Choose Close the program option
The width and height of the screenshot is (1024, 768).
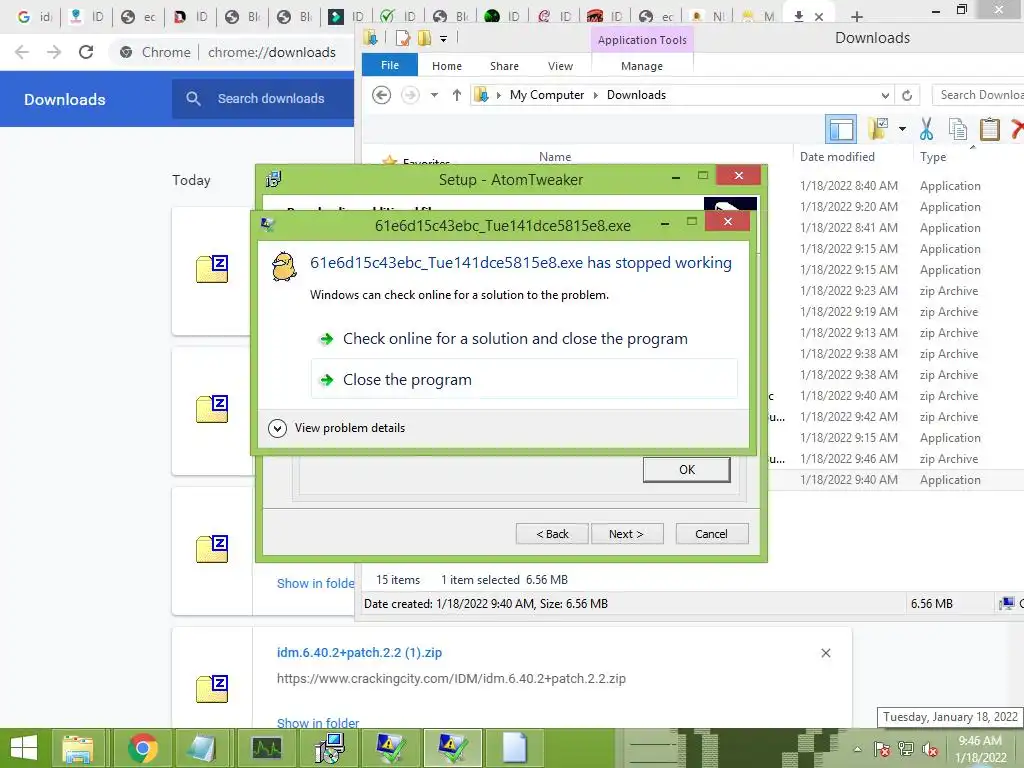click(x=524, y=379)
